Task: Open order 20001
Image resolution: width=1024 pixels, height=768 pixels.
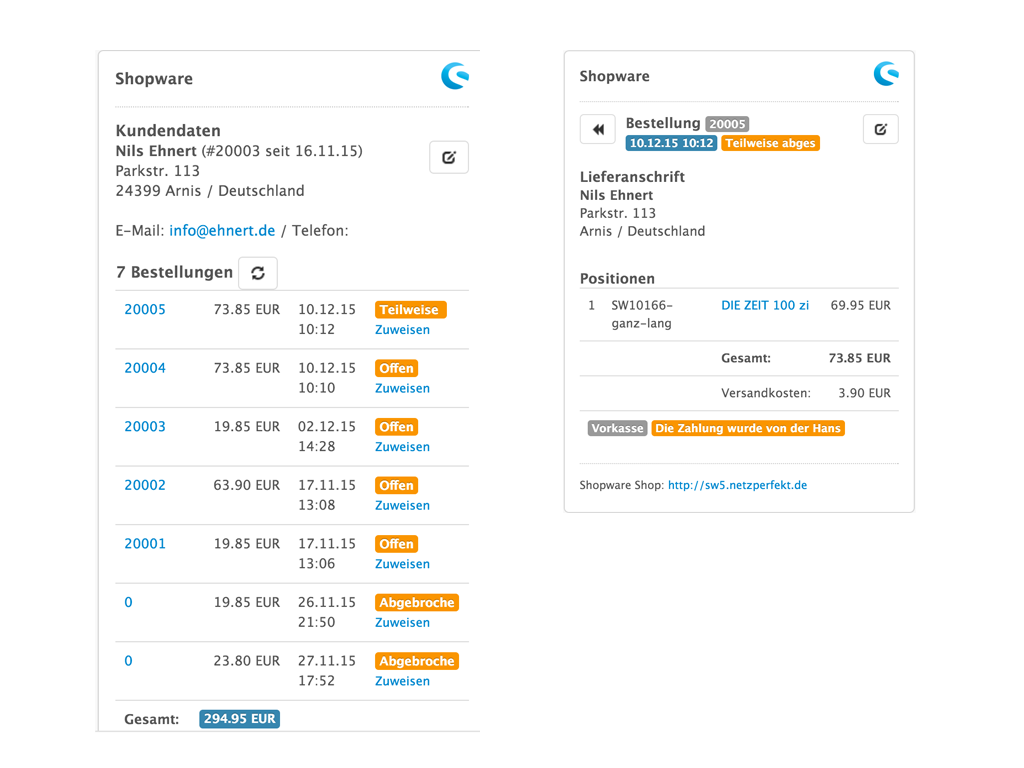Action: pos(145,543)
